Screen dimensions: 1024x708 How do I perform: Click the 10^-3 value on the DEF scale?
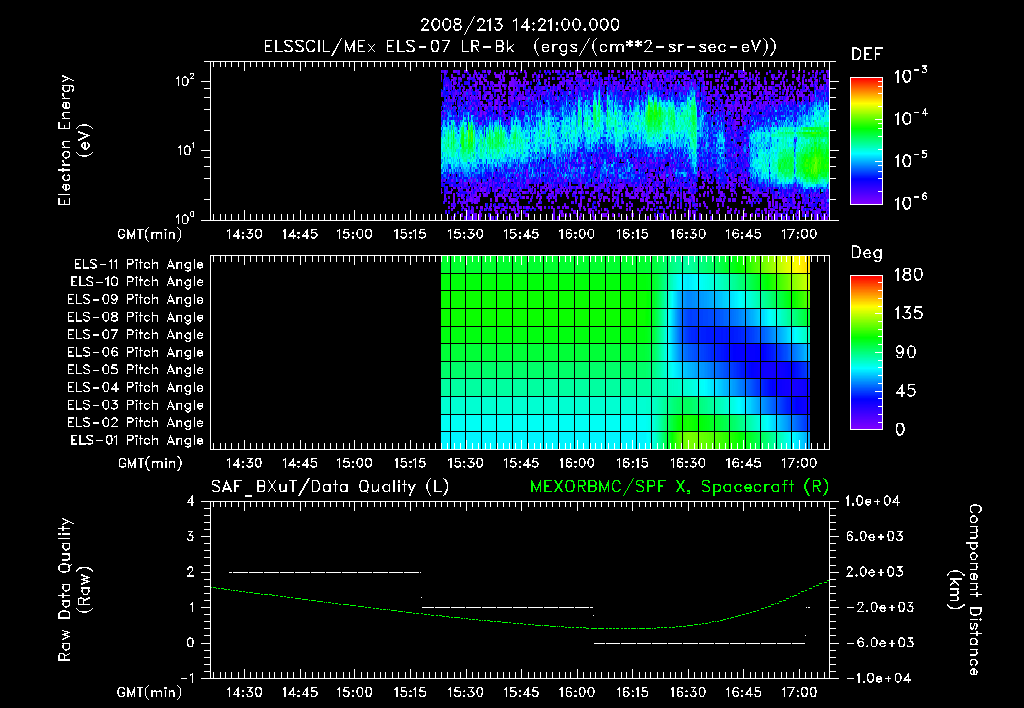[x=910, y=75]
